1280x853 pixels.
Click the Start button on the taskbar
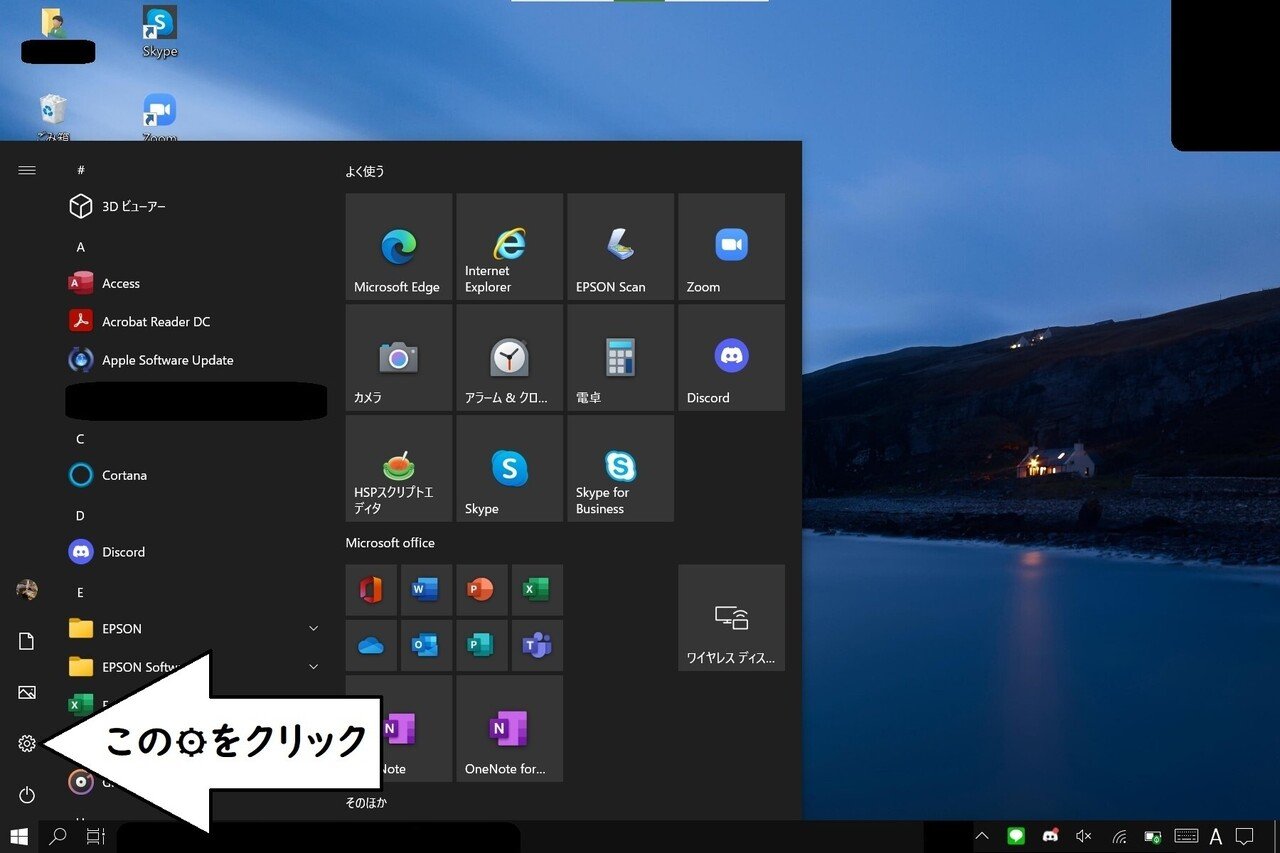click(x=19, y=835)
